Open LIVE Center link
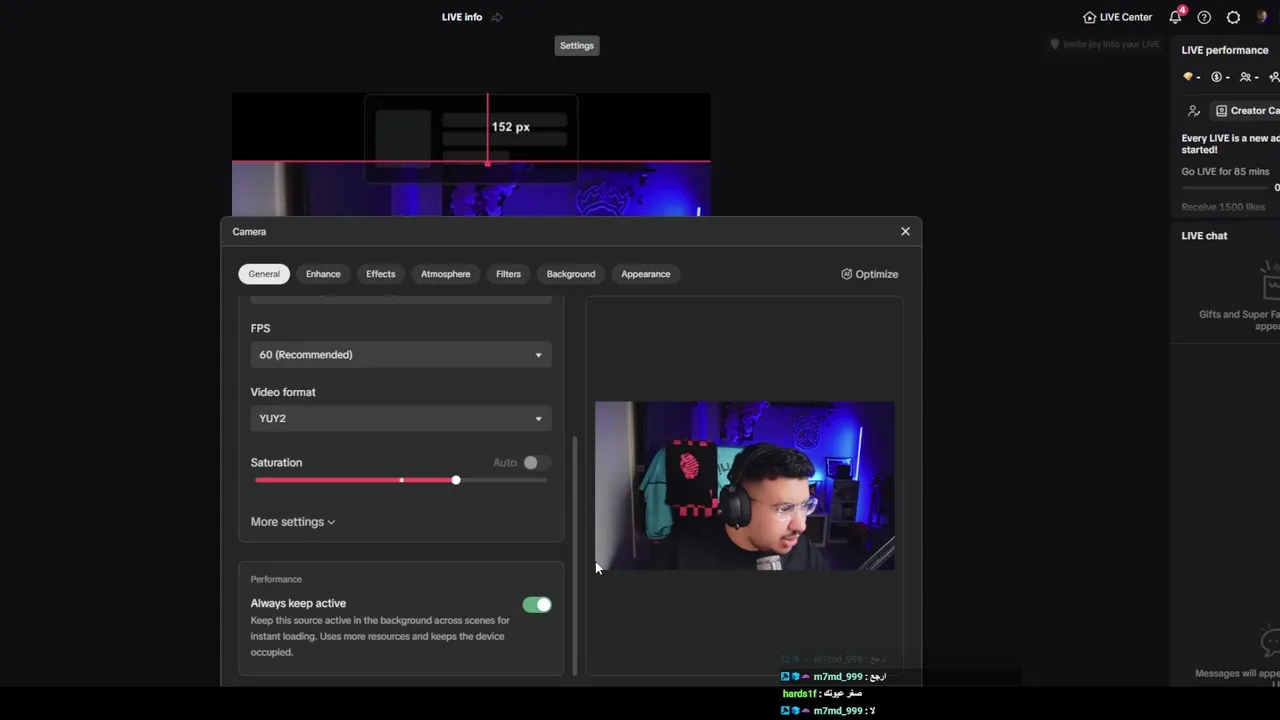 [x=1118, y=17]
